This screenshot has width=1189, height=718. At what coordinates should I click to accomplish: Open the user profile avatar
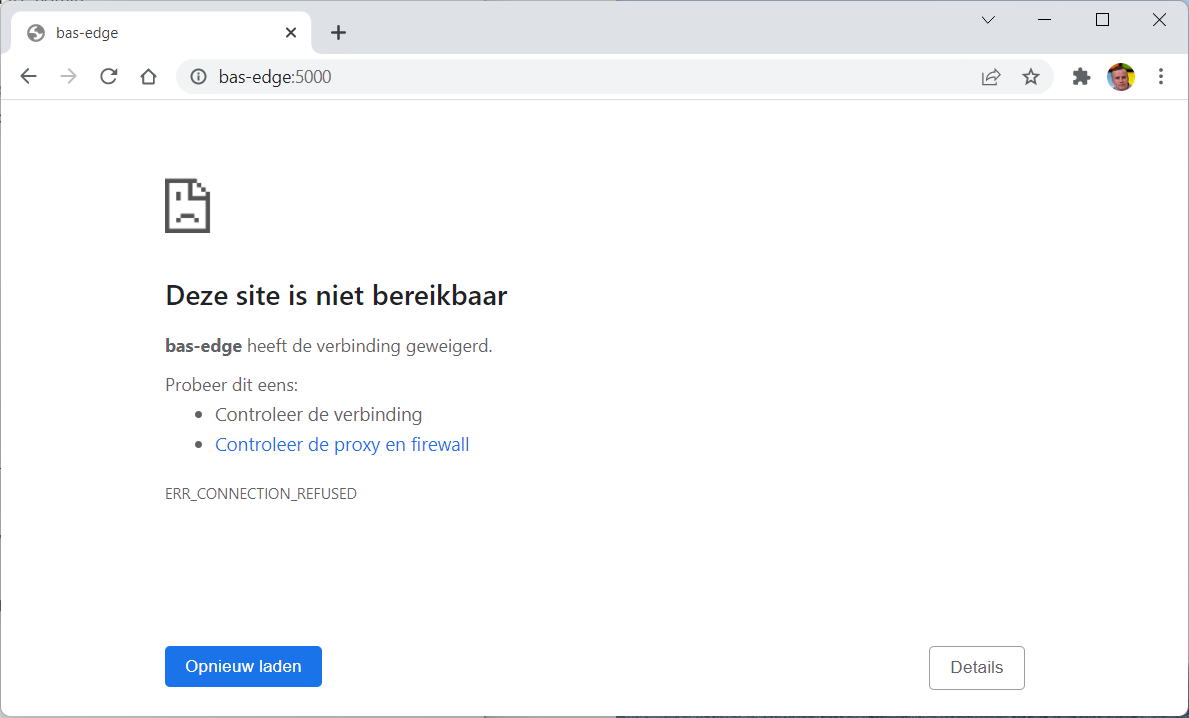[1121, 77]
